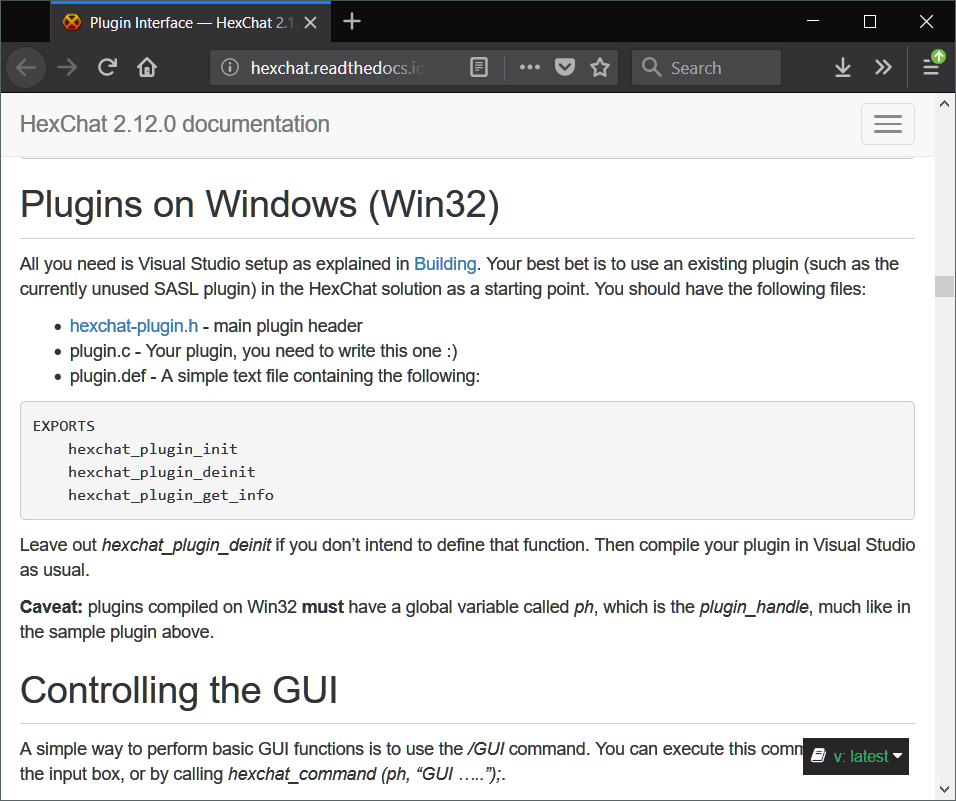Viewport: 956px width, 801px height.
Task: Bookmark this page with the star
Action: pos(600,68)
